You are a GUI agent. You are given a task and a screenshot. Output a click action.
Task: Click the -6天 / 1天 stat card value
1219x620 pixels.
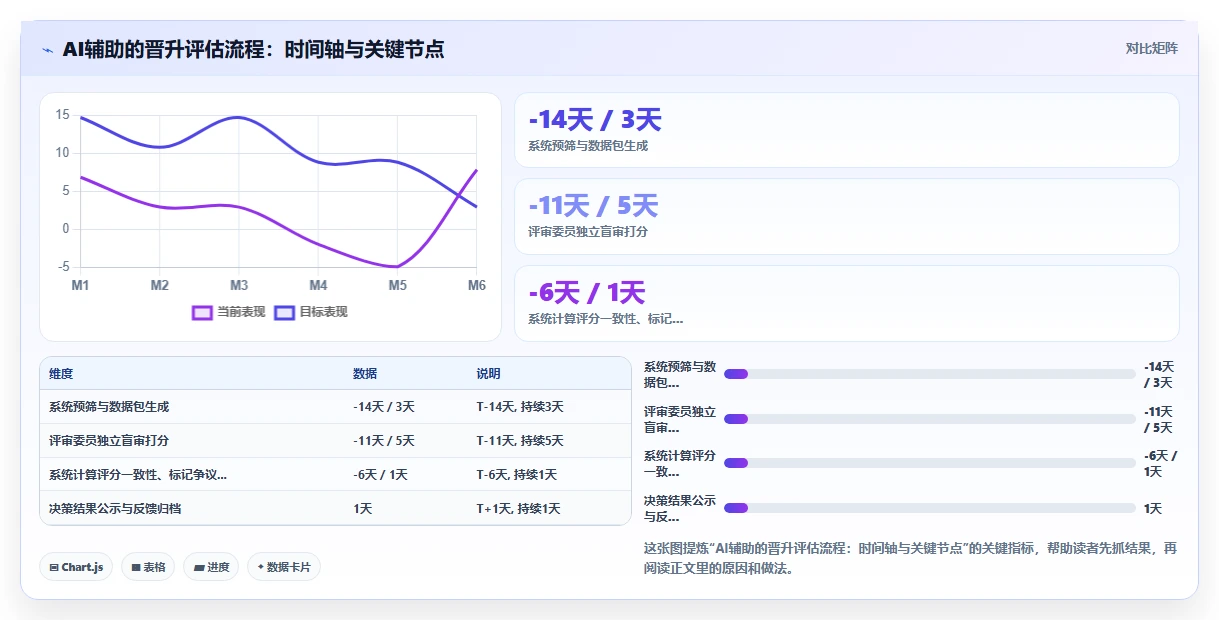(587, 292)
